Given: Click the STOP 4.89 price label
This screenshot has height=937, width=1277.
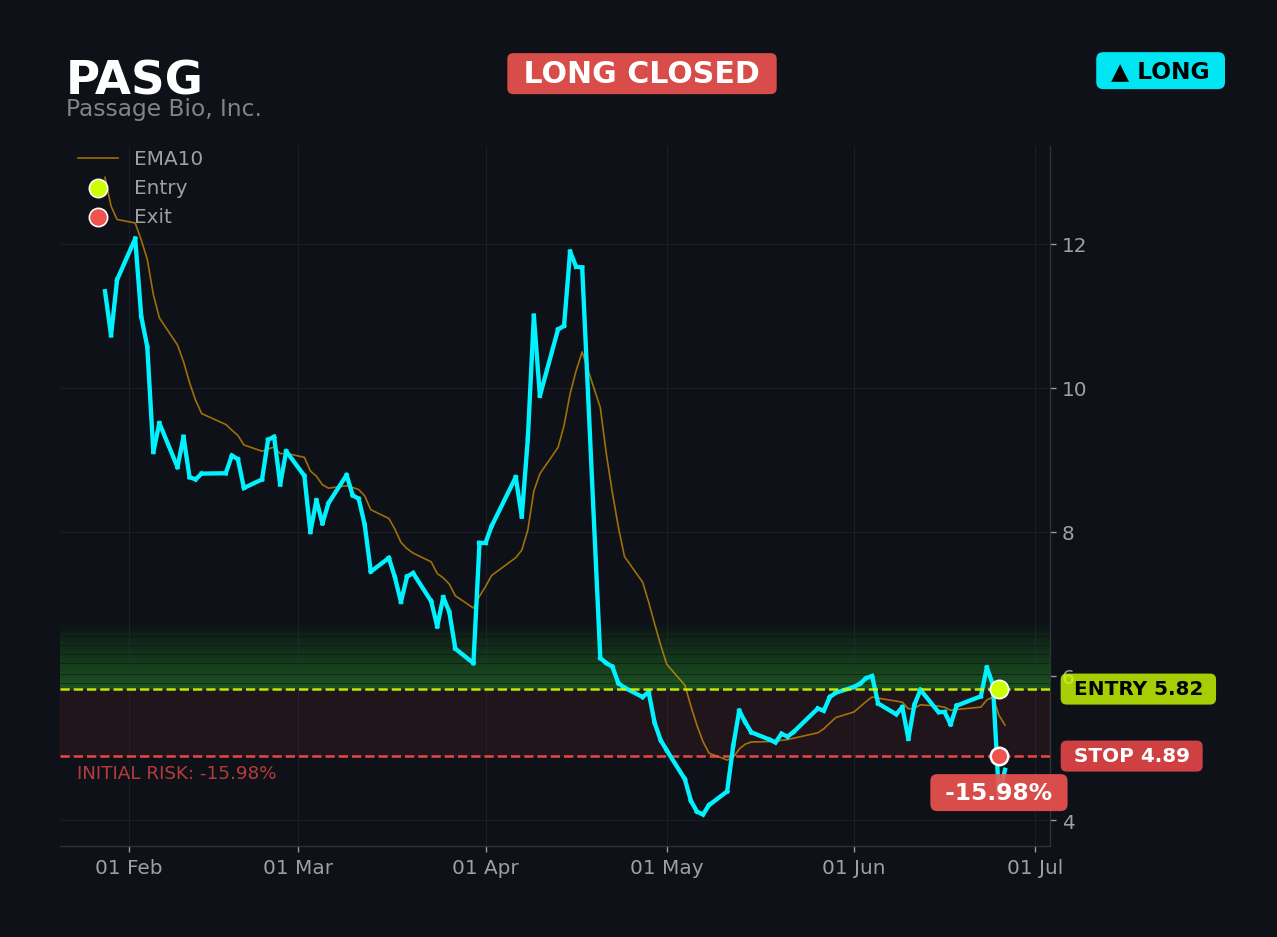Looking at the screenshot, I should coord(1131,756).
